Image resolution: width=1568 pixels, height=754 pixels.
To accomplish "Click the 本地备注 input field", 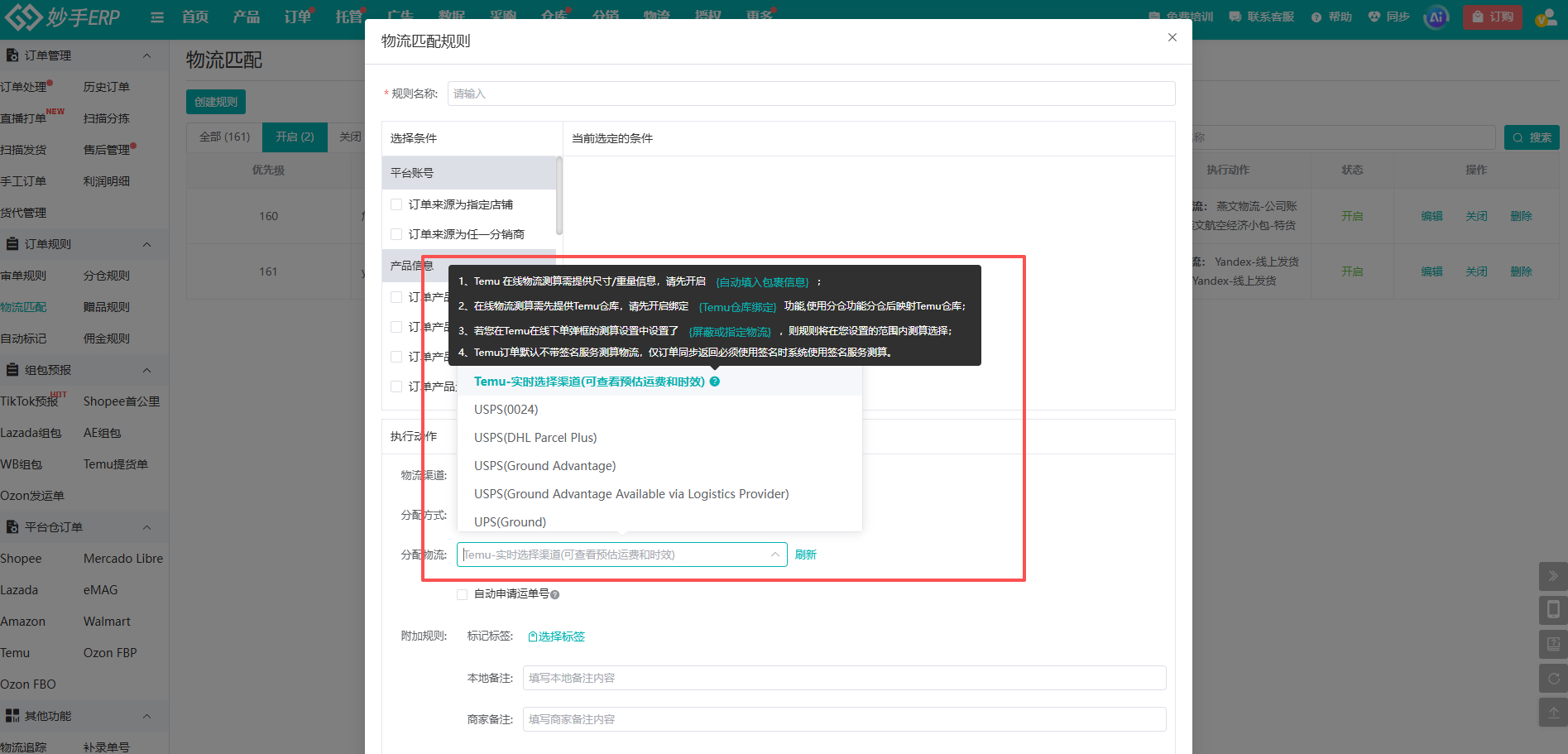I will tap(844, 678).
